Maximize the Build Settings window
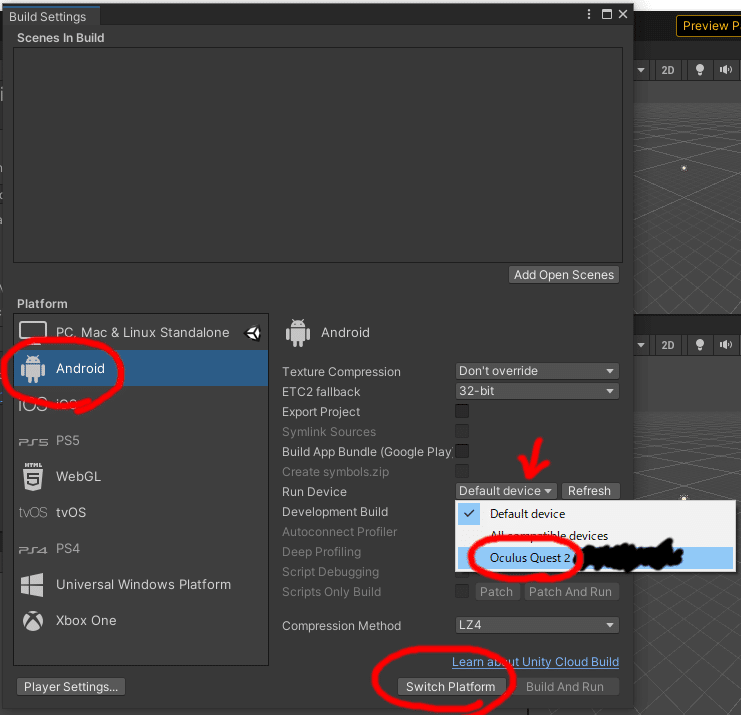 [x=607, y=14]
